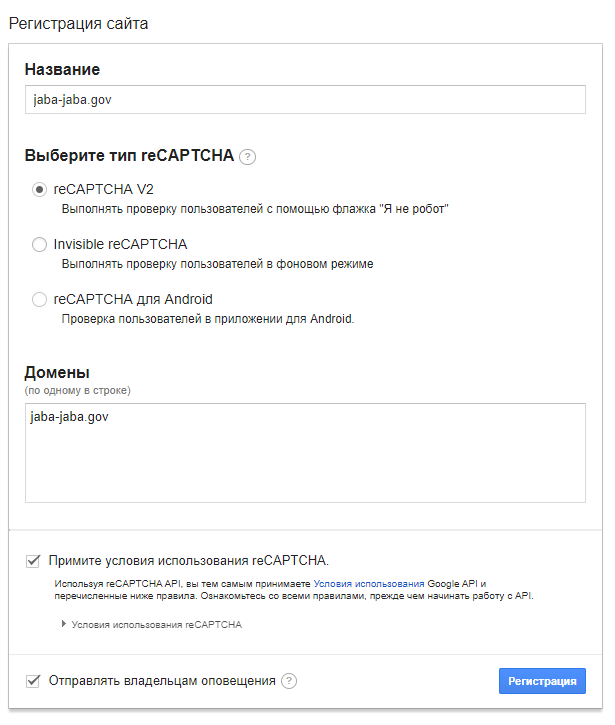615x725 pixels.
Task: Focus the Название text field
Action: [x=305, y=100]
